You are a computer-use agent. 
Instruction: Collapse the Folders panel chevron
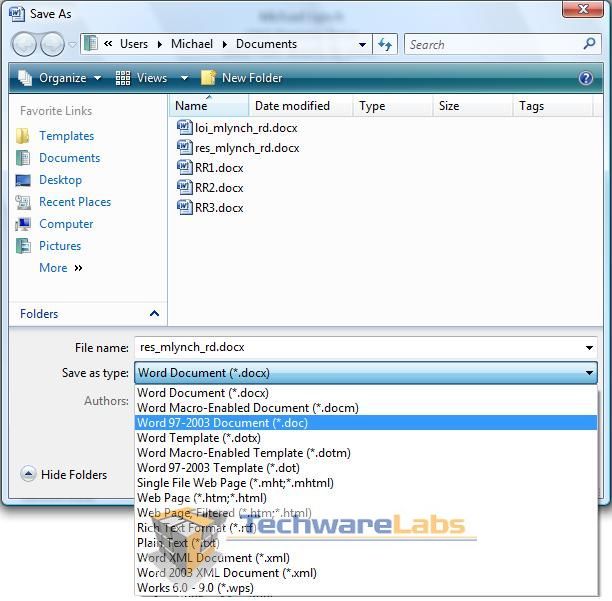(154, 313)
